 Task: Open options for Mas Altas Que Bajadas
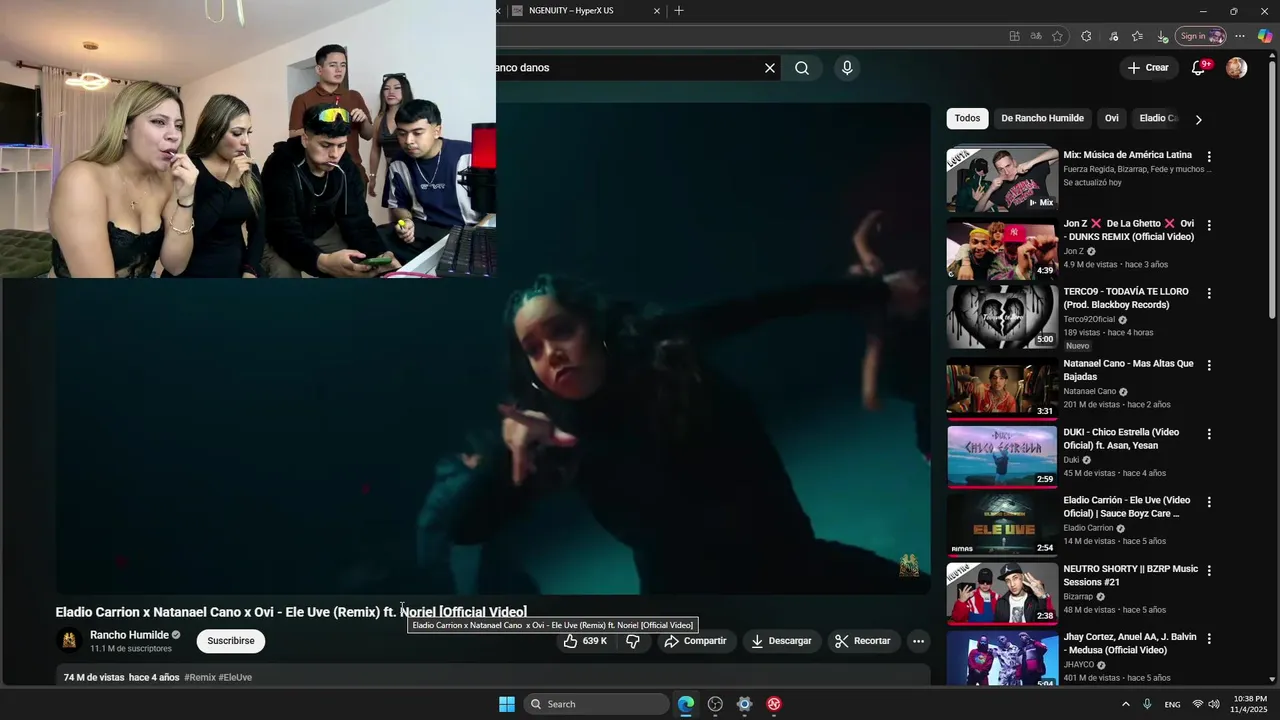1209,365
